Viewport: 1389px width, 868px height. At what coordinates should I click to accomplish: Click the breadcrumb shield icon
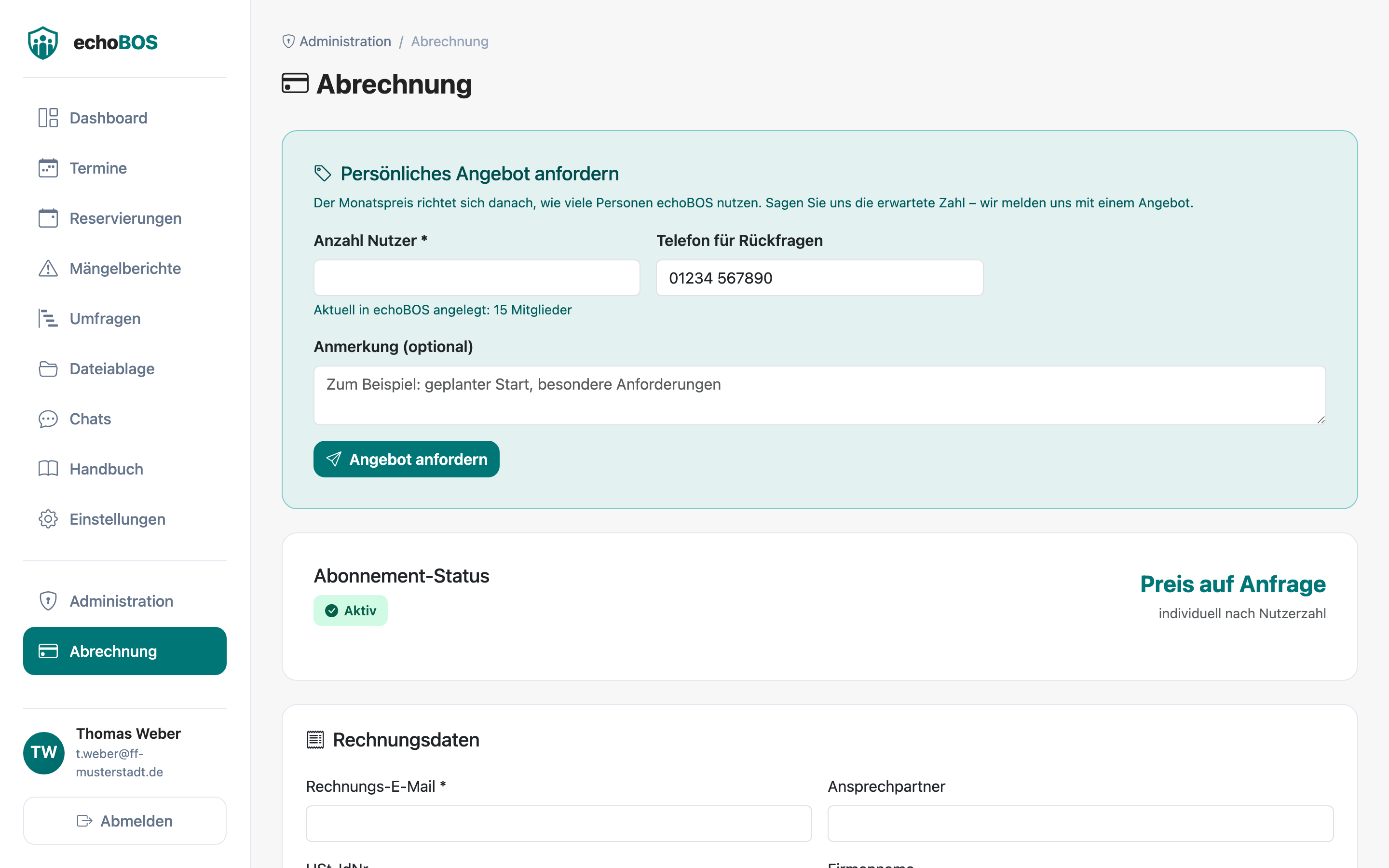click(289, 41)
